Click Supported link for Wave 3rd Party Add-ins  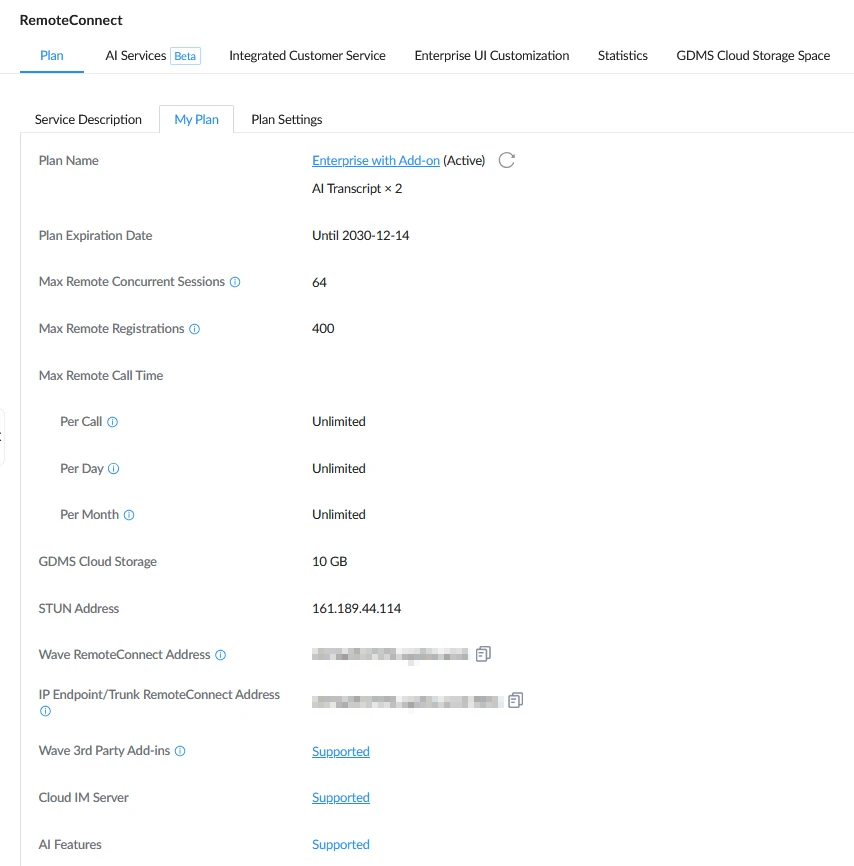click(x=341, y=752)
